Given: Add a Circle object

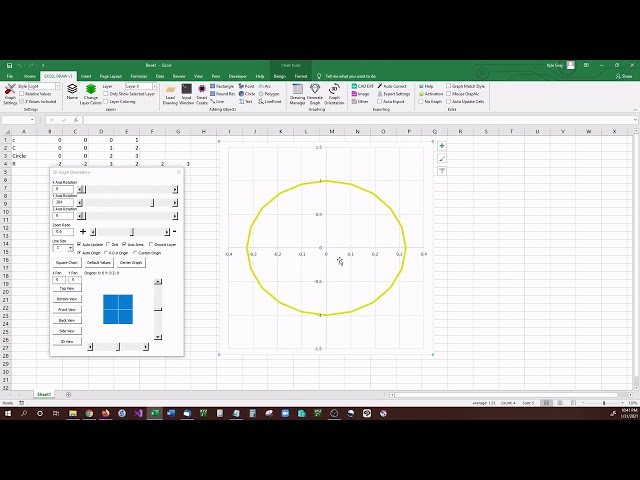Looking at the screenshot, I should [x=247, y=94].
